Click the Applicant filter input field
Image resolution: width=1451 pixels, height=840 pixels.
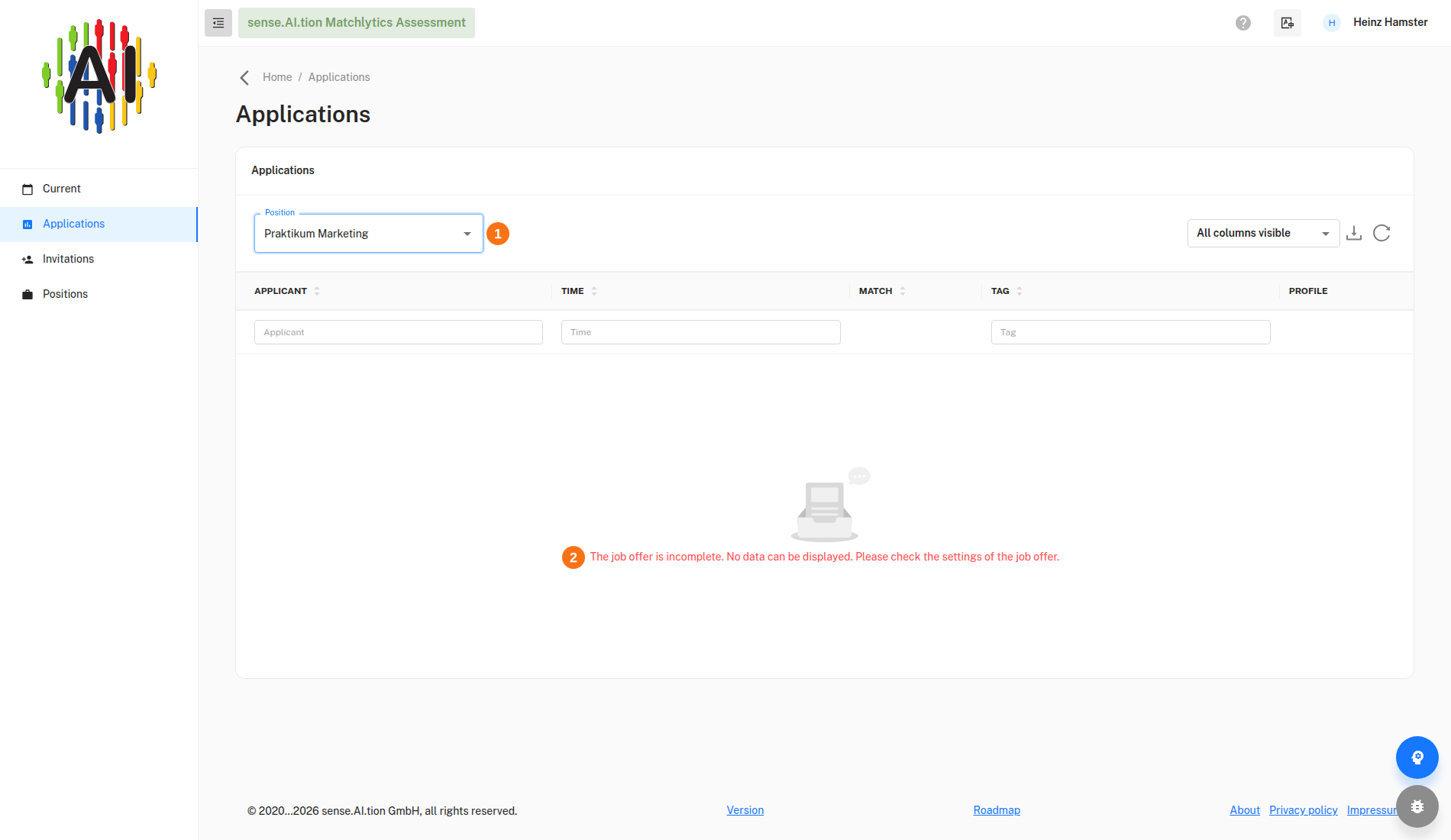pyautogui.click(x=399, y=332)
